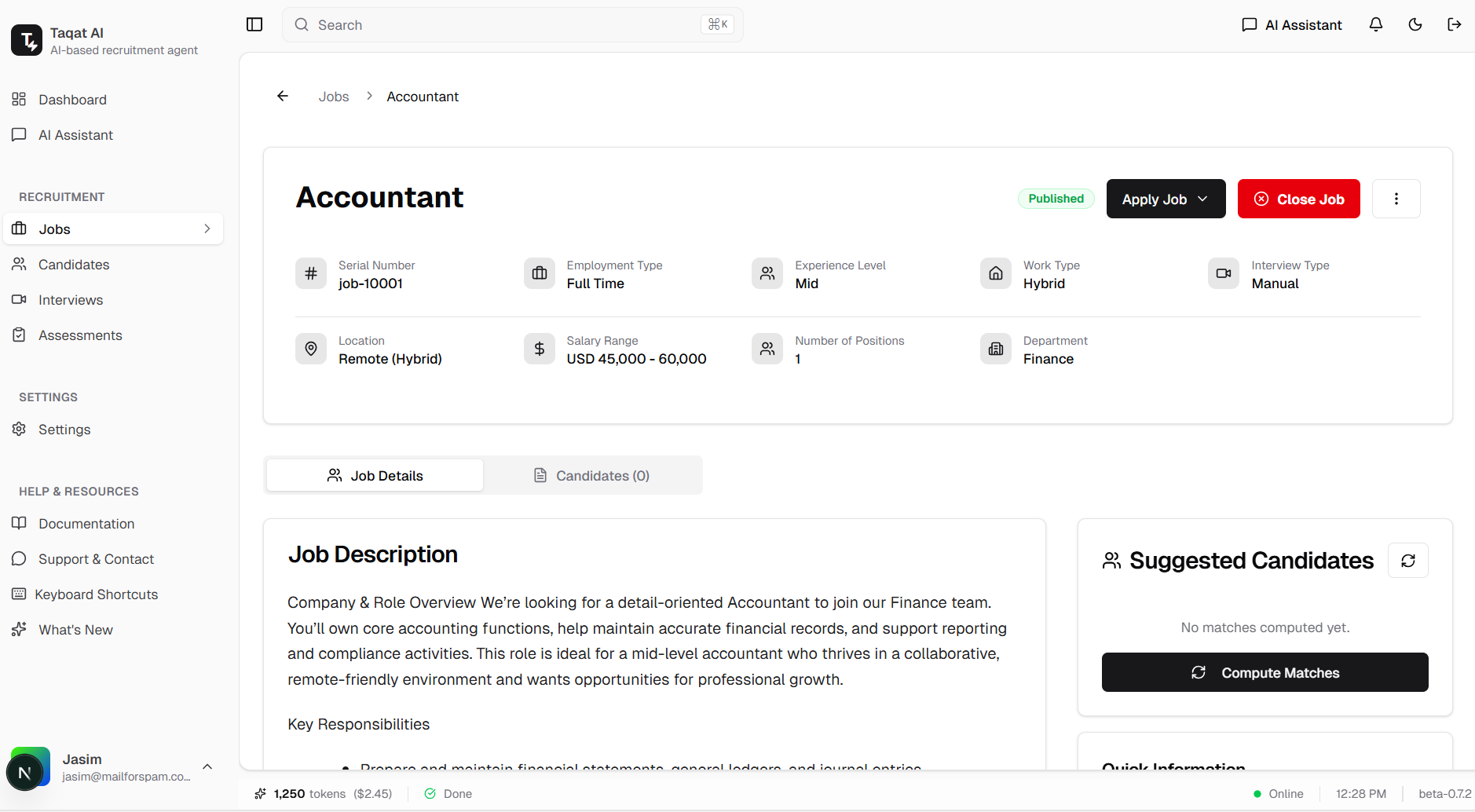This screenshot has width=1475, height=812.
Task: Open notifications bell icon
Action: pos(1376,24)
